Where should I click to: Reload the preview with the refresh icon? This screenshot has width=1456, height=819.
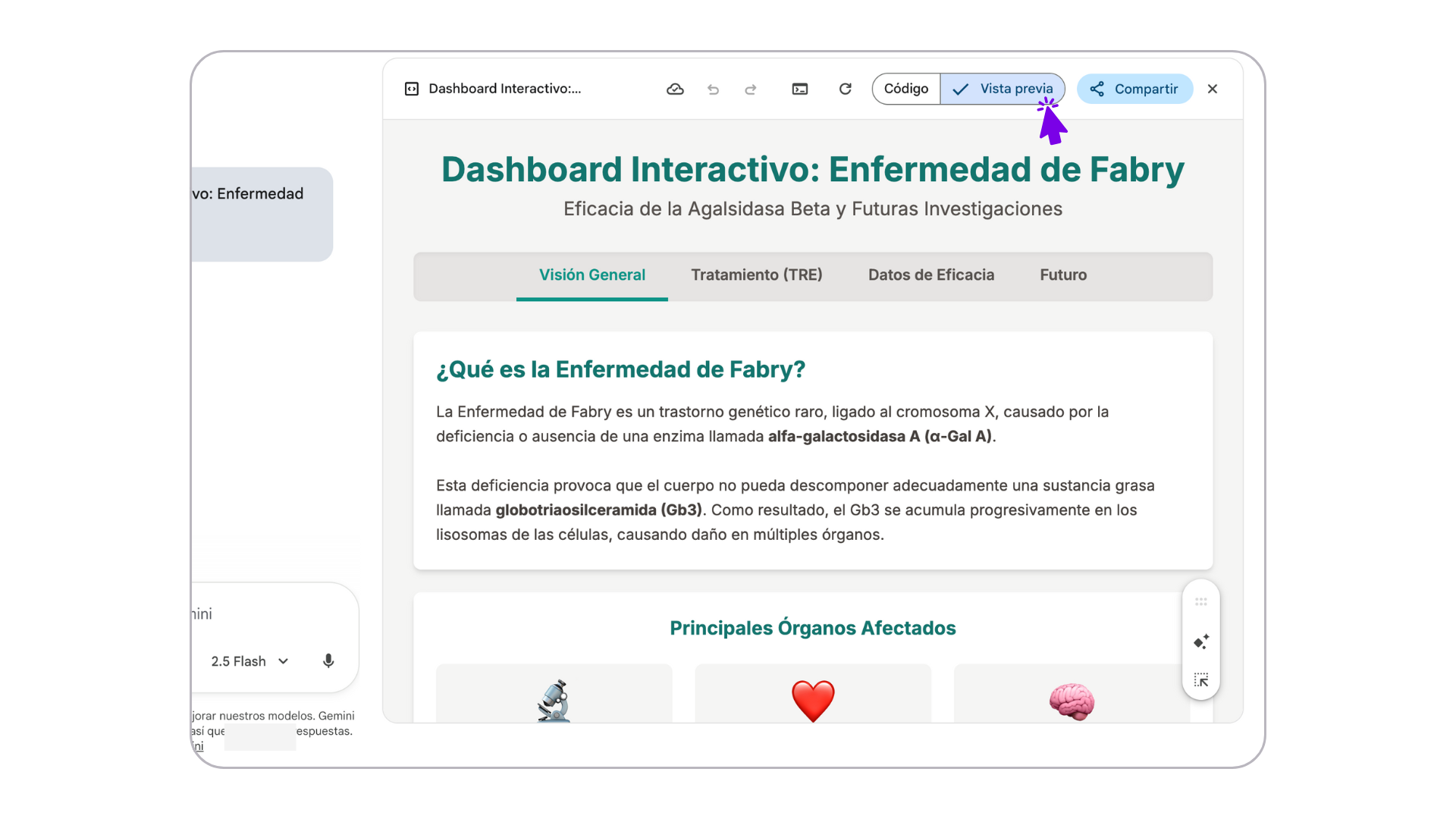click(x=845, y=89)
